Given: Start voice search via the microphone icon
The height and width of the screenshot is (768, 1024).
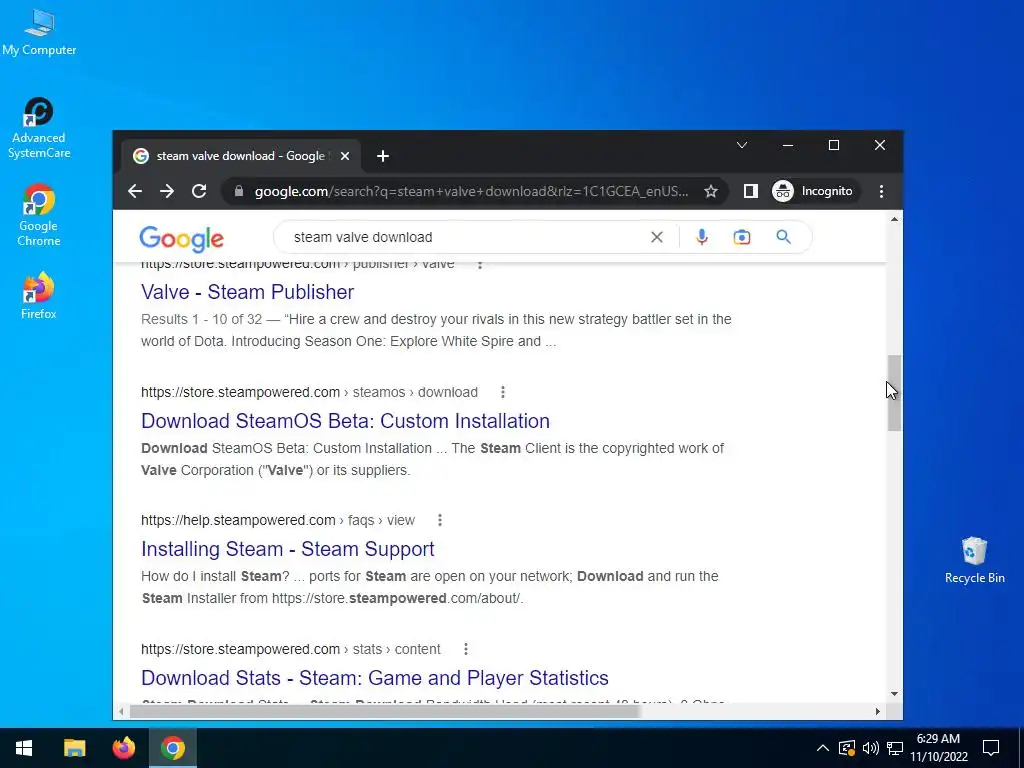Looking at the screenshot, I should [702, 237].
